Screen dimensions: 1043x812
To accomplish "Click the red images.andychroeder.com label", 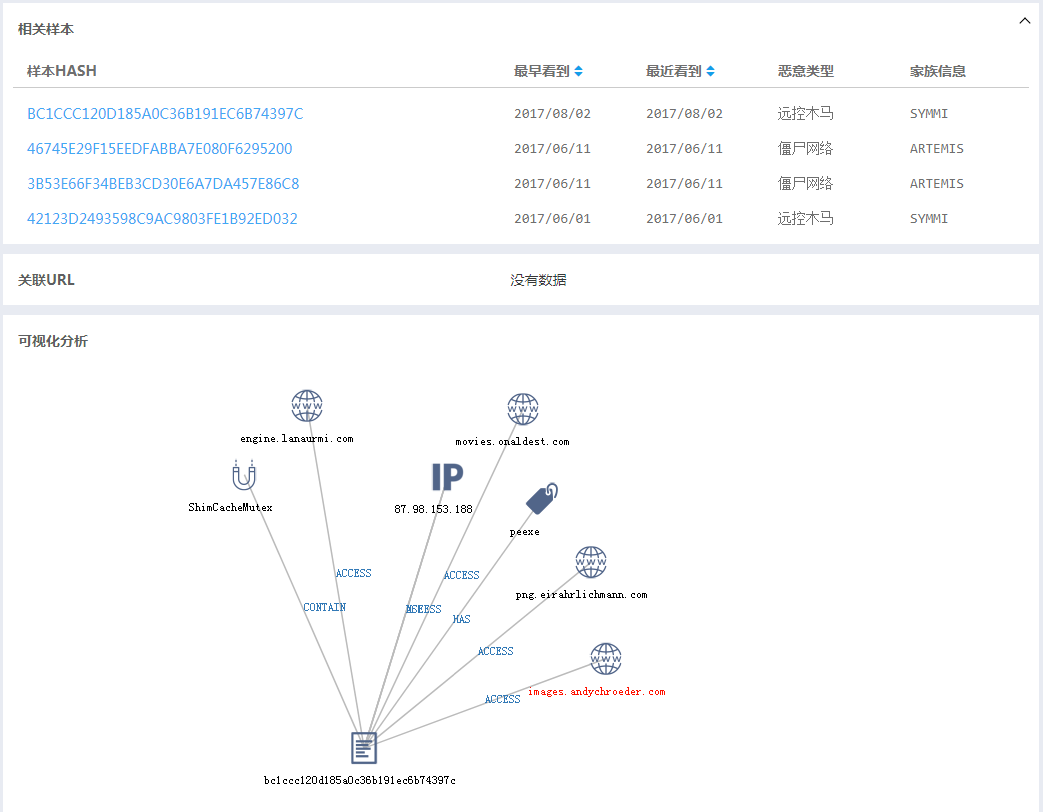I will click(x=596, y=692).
